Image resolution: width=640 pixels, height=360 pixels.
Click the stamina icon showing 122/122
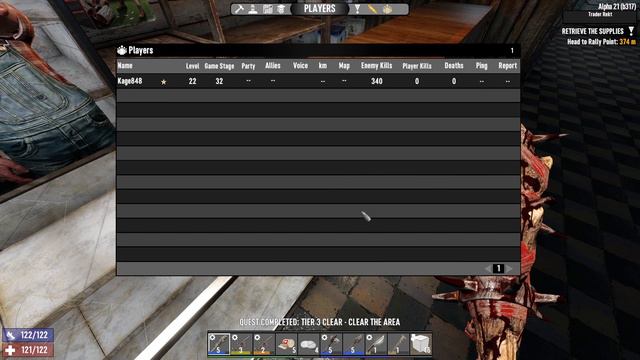pyautogui.click(x=11, y=335)
